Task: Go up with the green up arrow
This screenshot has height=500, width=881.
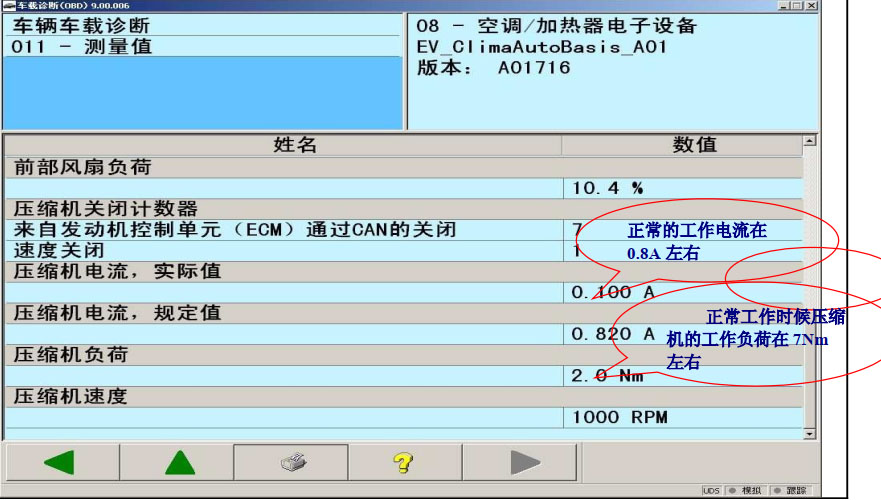Action: click(176, 462)
